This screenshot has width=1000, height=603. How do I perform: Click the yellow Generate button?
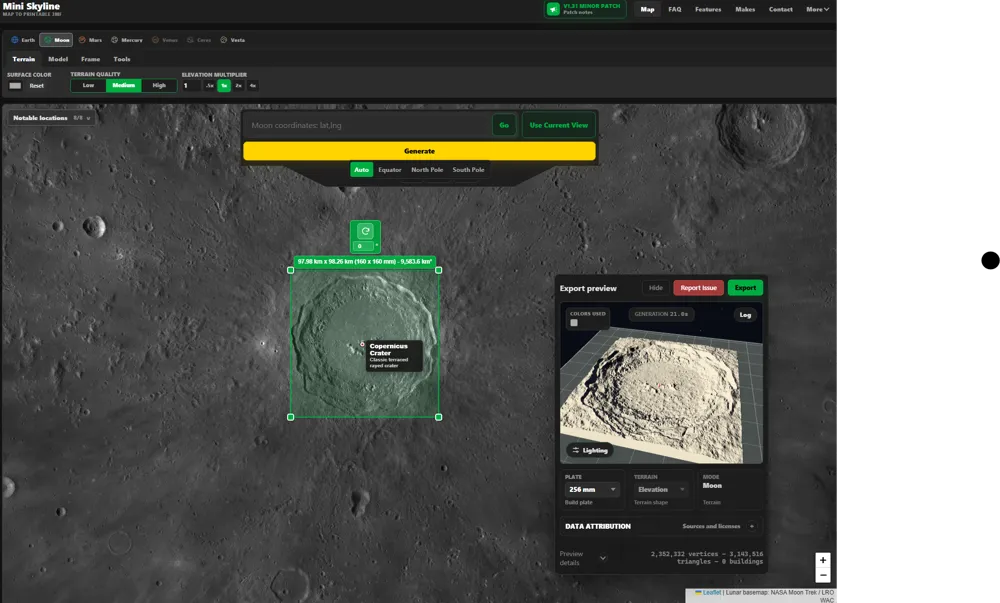click(x=419, y=151)
